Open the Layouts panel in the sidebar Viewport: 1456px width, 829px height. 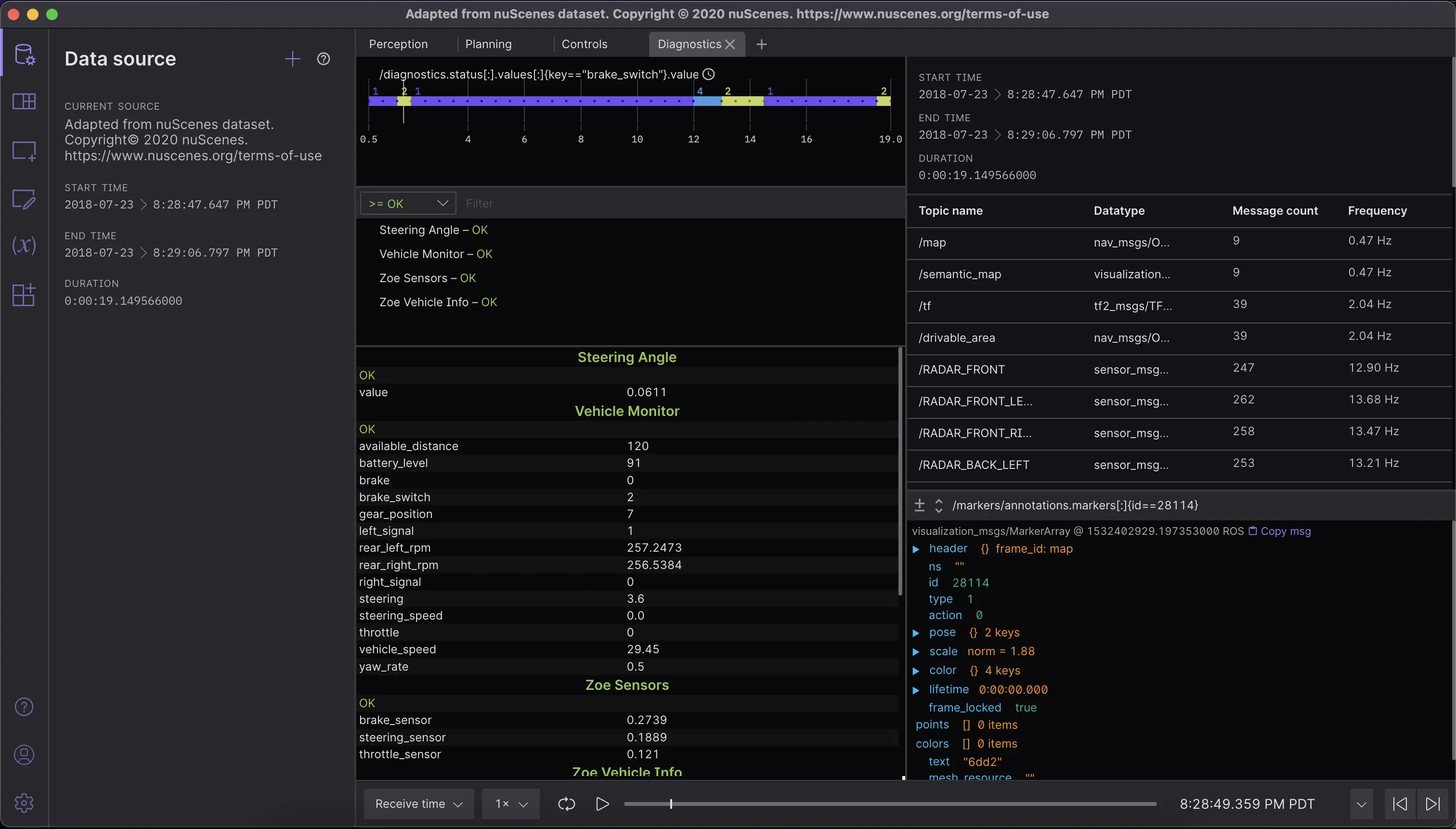point(24,102)
